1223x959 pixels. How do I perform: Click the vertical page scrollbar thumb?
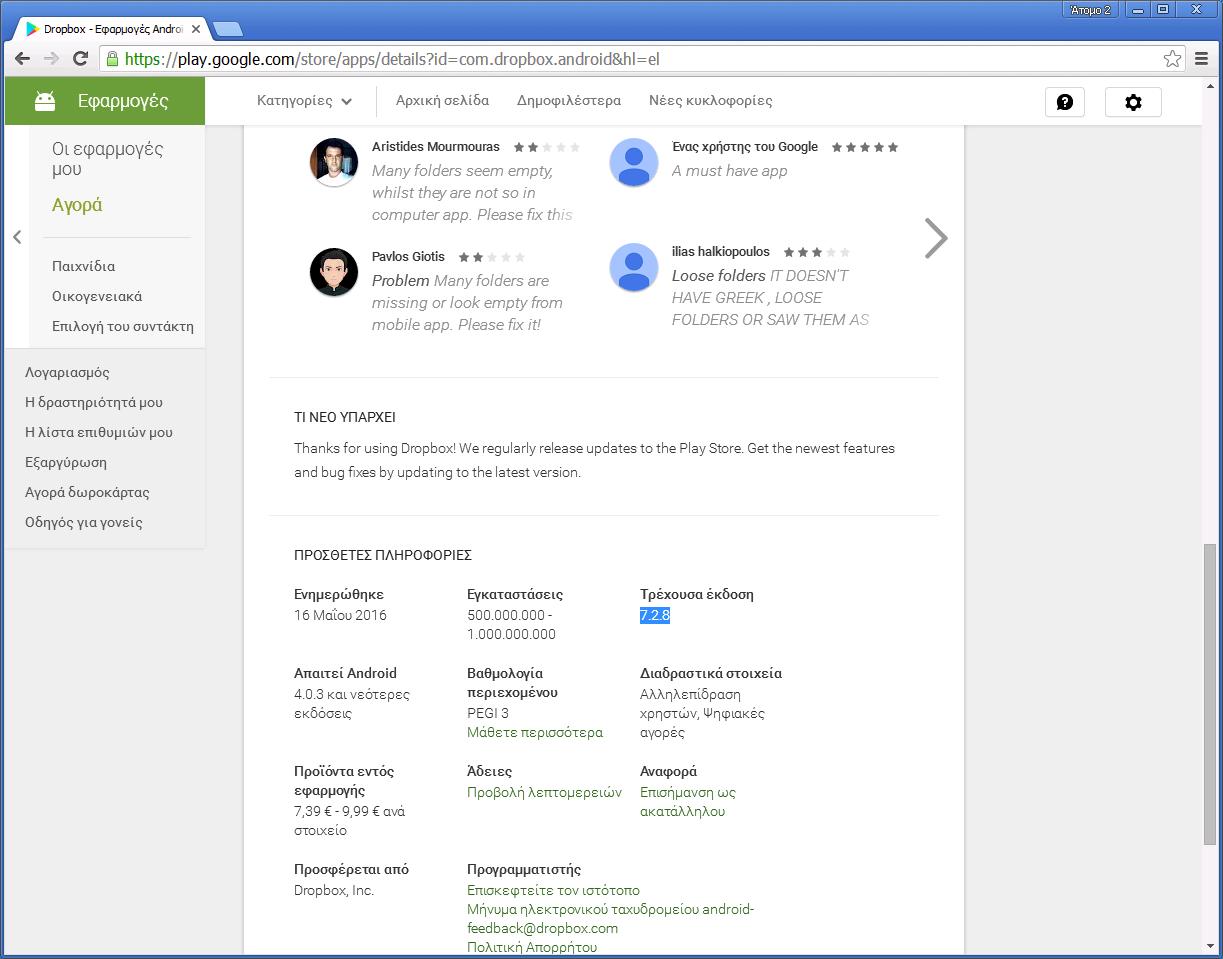click(1210, 690)
